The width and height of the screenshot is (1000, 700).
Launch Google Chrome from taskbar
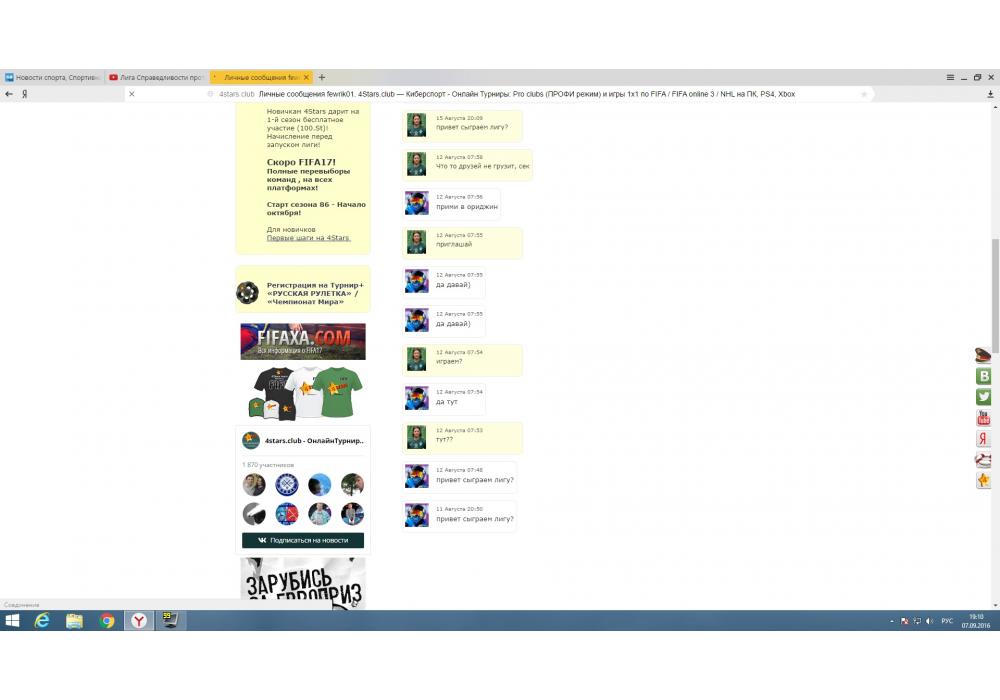tap(107, 621)
